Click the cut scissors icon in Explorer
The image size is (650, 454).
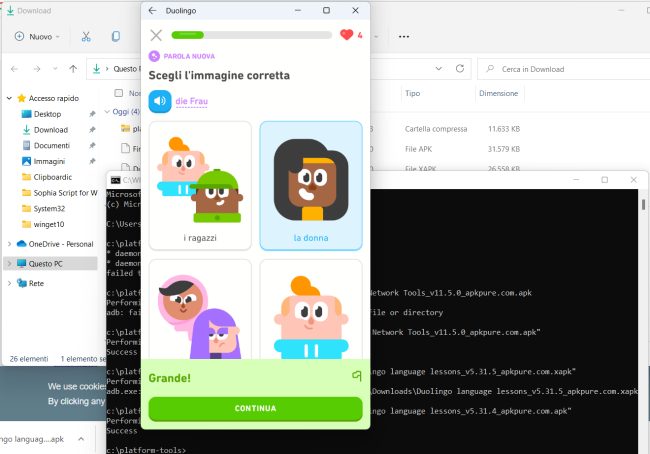(86, 36)
